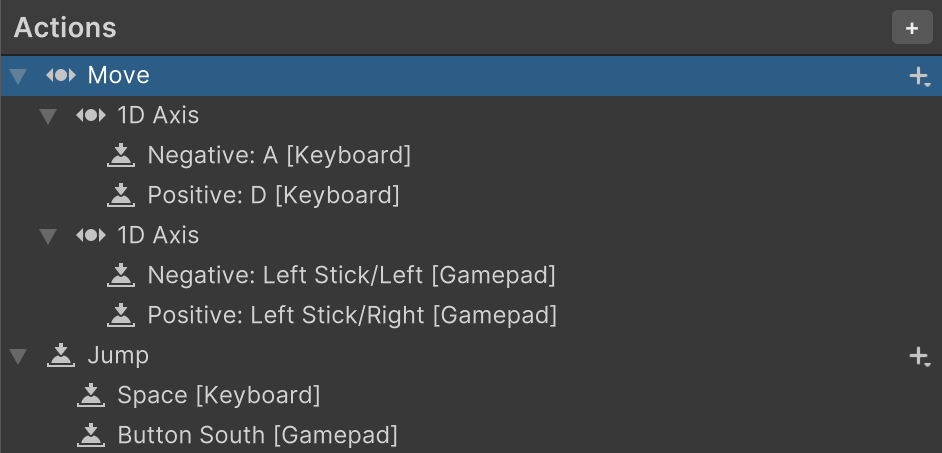The height and width of the screenshot is (453, 942).
Task: Click the button icon beside the Jump action
Action: point(61,355)
